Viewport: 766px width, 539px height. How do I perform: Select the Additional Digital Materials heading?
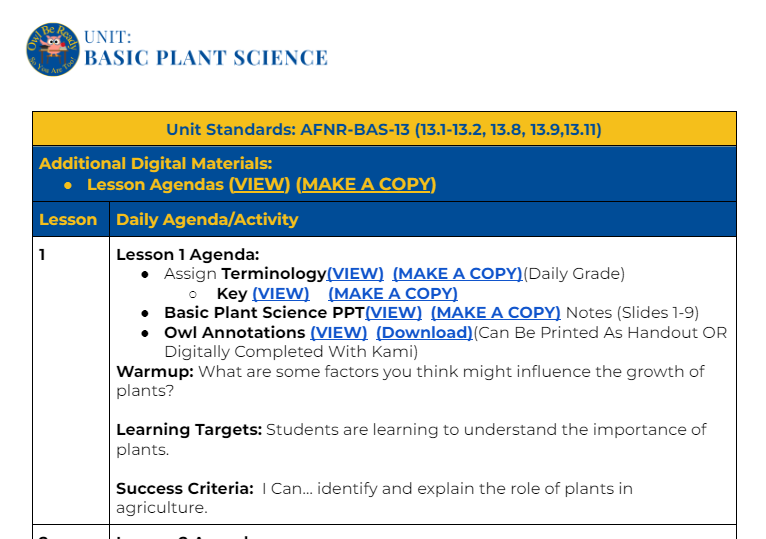155,164
